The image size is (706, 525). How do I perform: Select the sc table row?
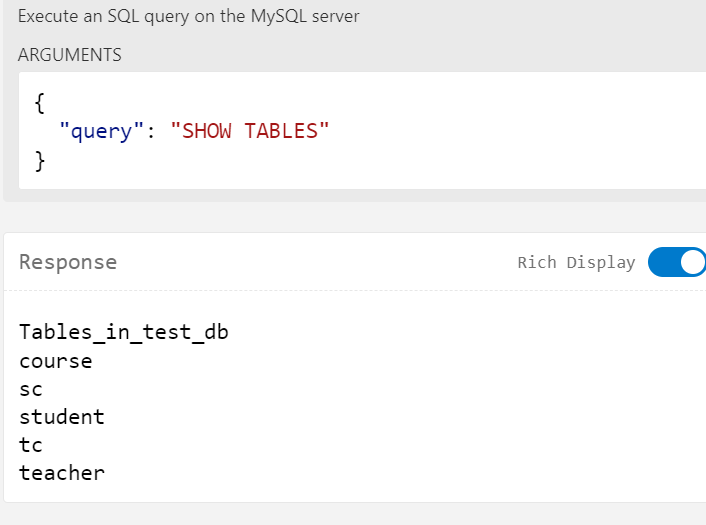pos(31,390)
